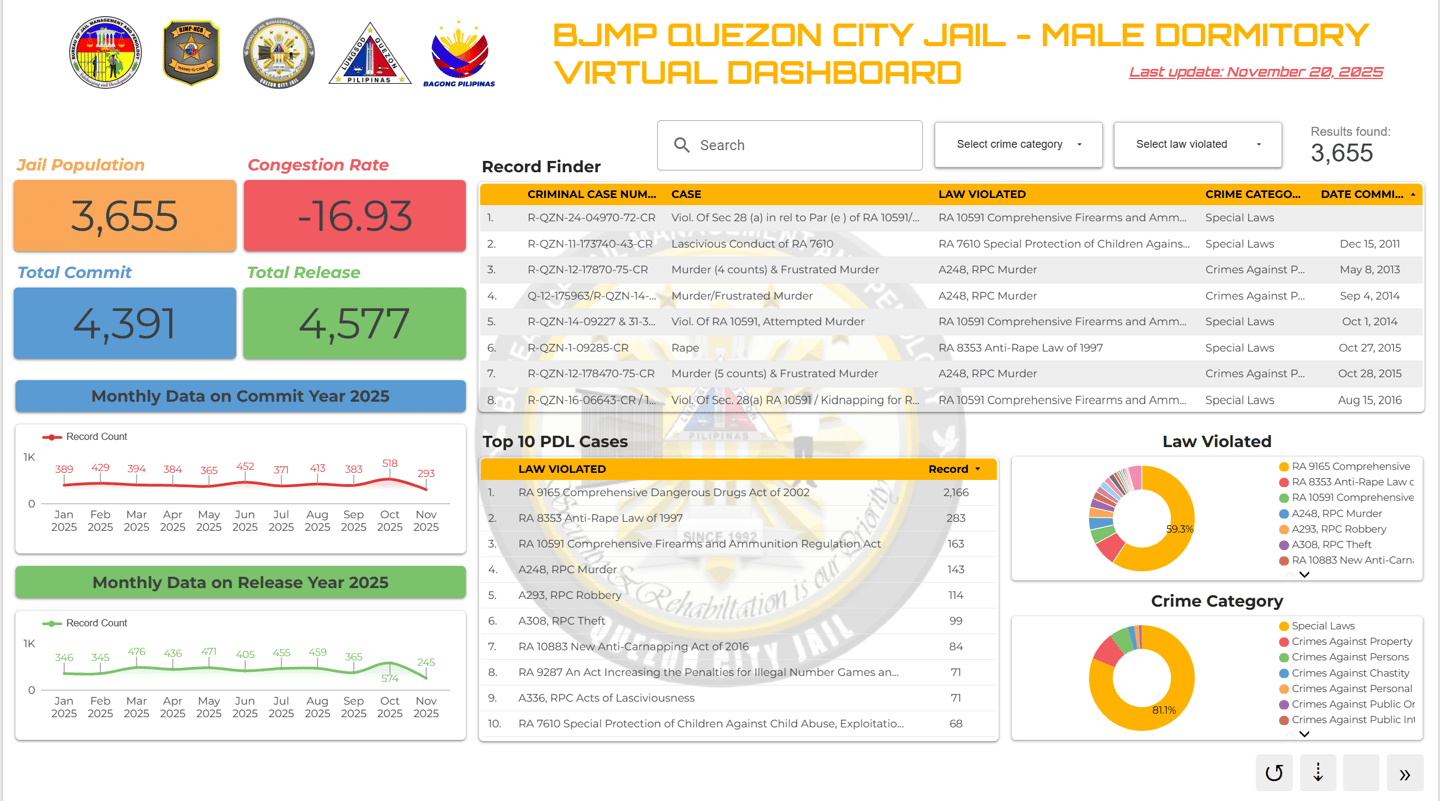Click the reset (circular arrow) button
1440x801 pixels.
pos(1274,773)
